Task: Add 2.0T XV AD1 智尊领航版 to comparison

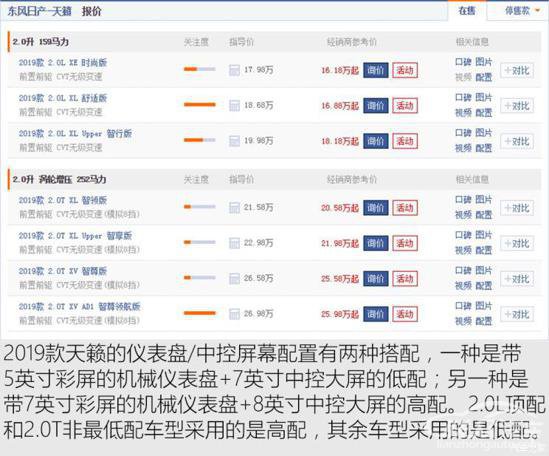Action: (517, 315)
